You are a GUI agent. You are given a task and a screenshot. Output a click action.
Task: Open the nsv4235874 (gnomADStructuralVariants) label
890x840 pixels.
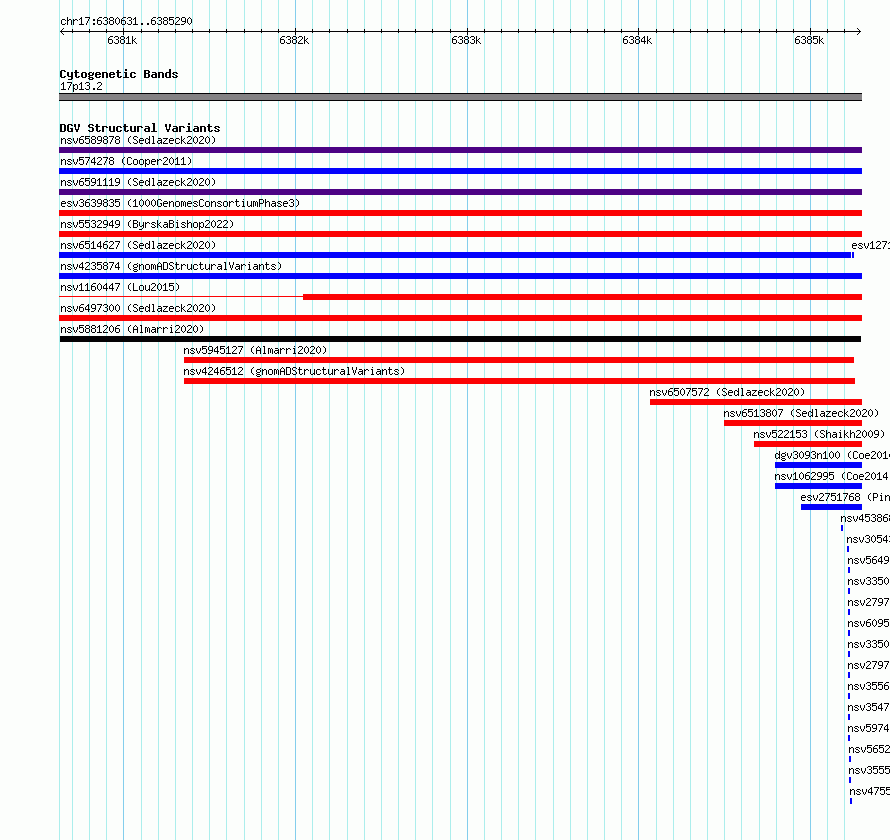171,266
